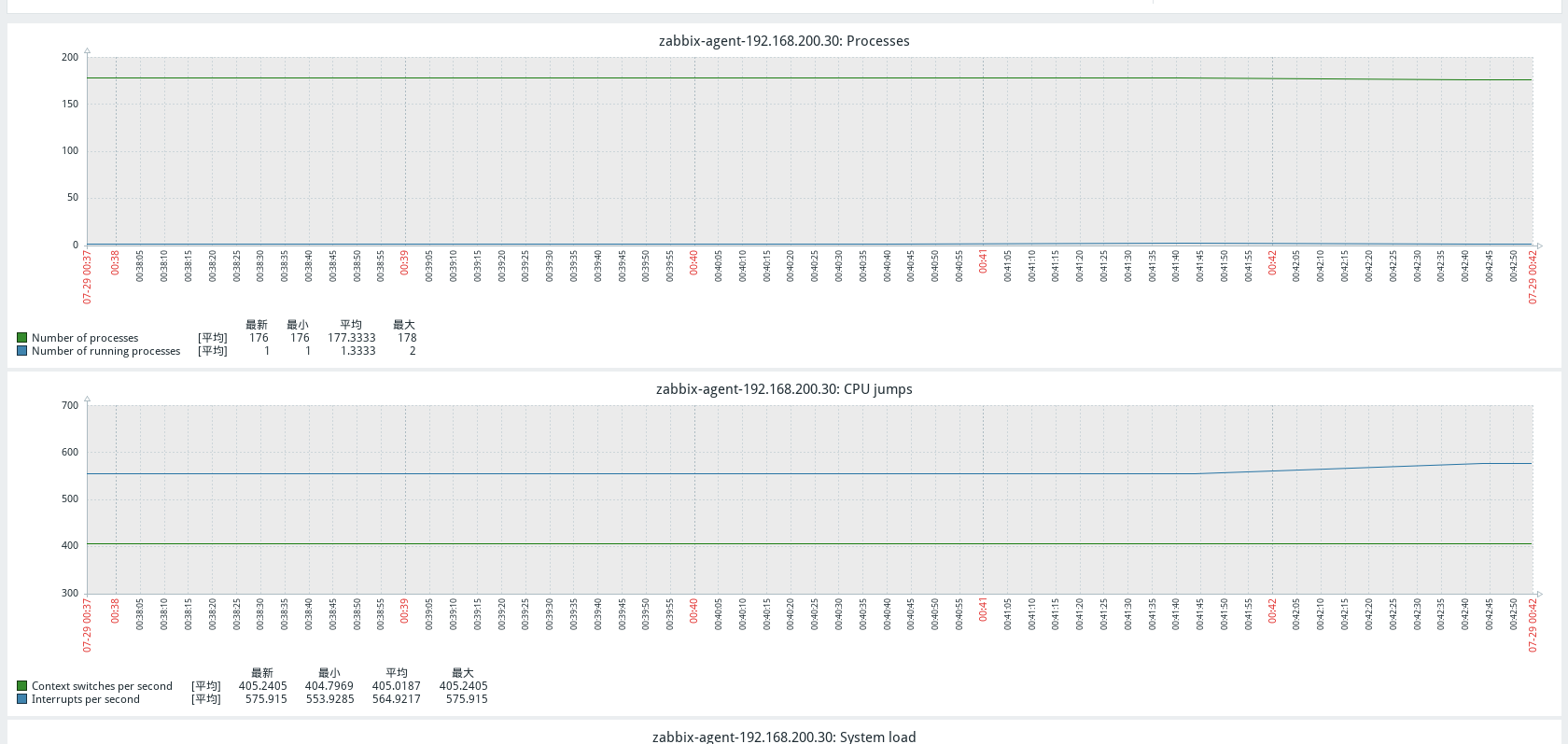The height and width of the screenshot is (744, 1568).
Task: Click green swatch for Context switches per second
Action: (x=21, y=686)
